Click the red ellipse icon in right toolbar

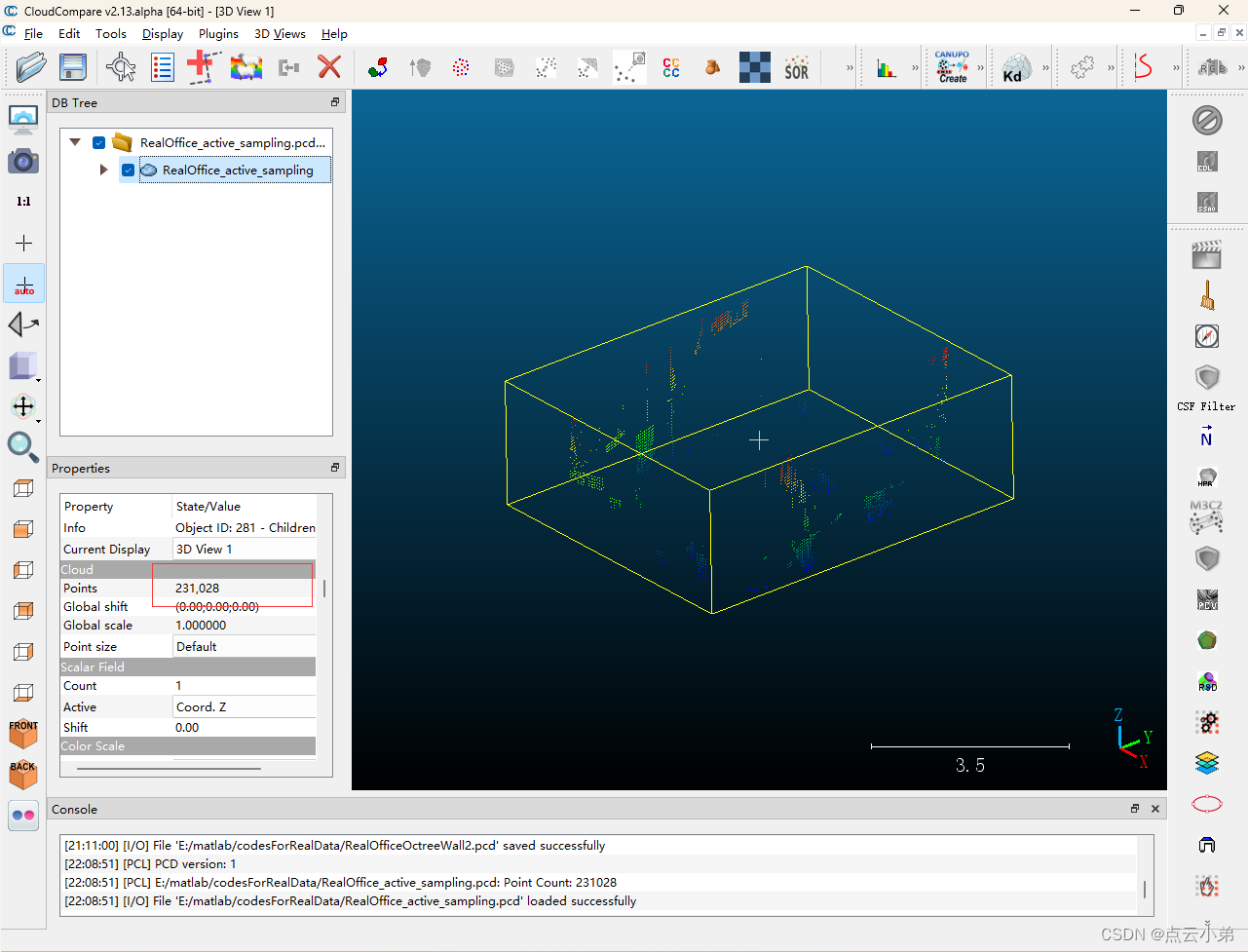coord(1207,804)
